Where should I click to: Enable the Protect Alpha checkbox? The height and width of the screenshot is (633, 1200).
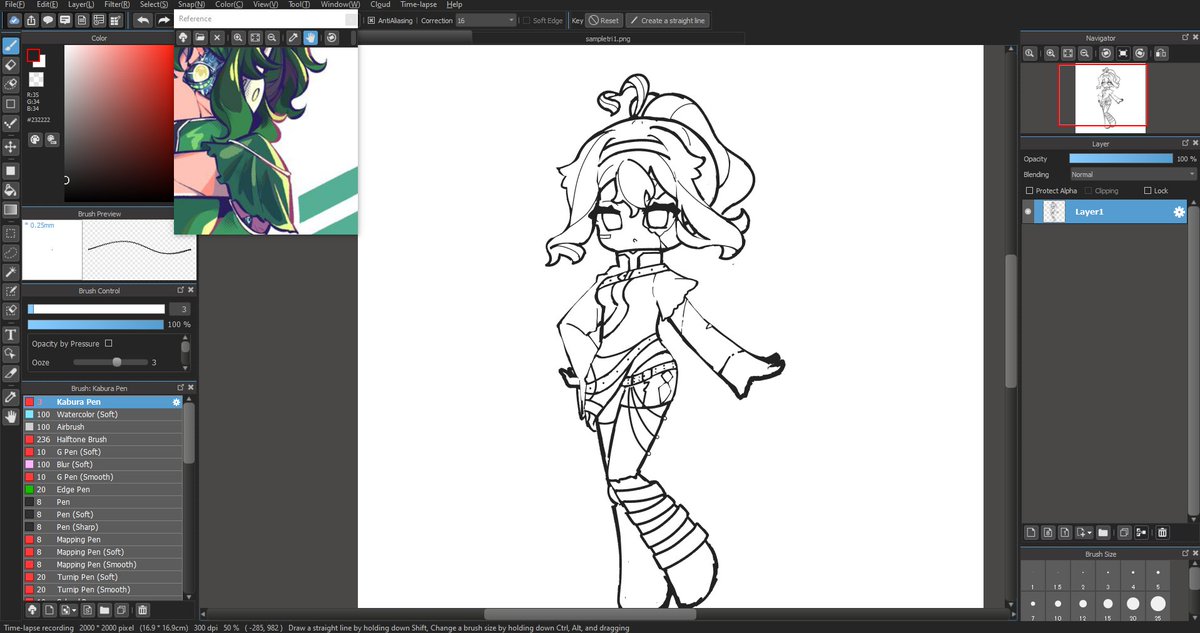1029,190
